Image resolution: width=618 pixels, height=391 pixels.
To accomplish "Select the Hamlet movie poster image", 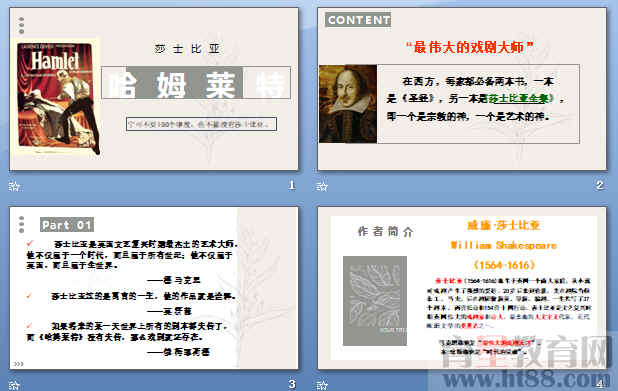I will pos(57,97).
